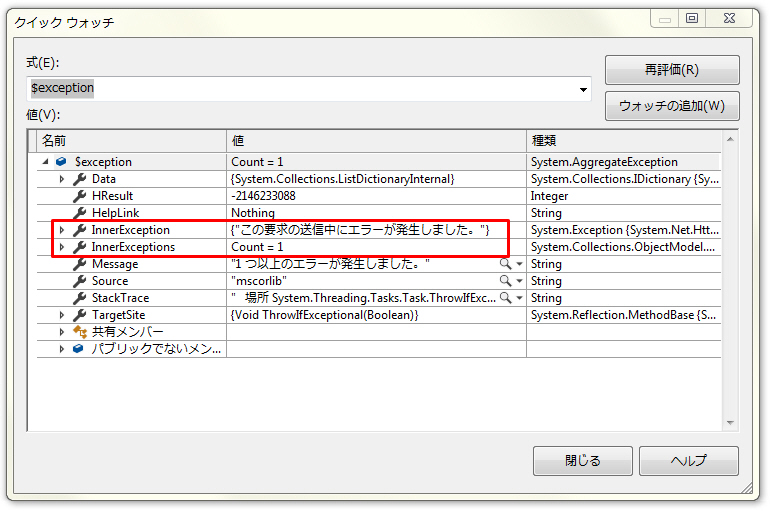Expand the InnerException node
Viewport: 771px width, 511px height.
point(62,230)
